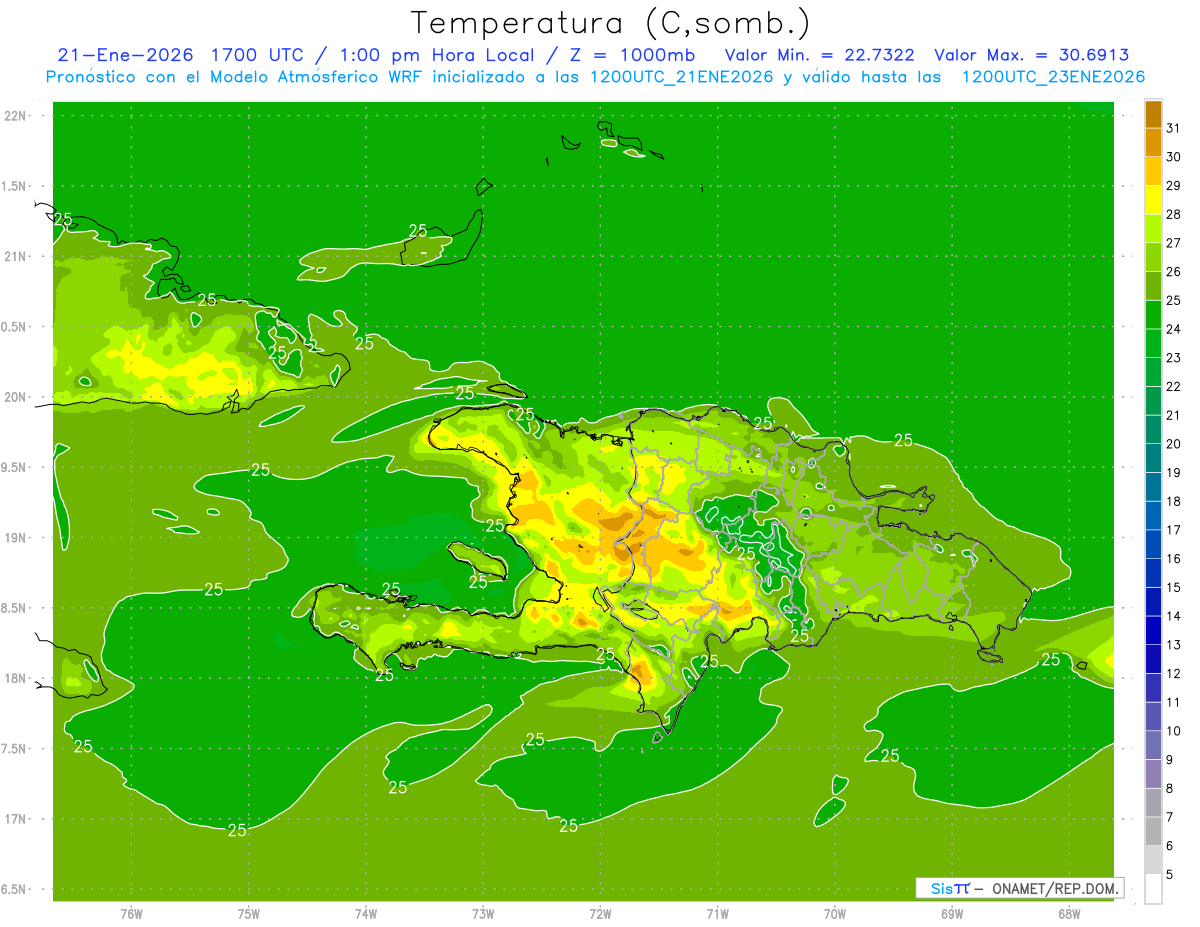
Task: Click the '1:00 pm Hora Local' text
Action: tap(438, 55)
